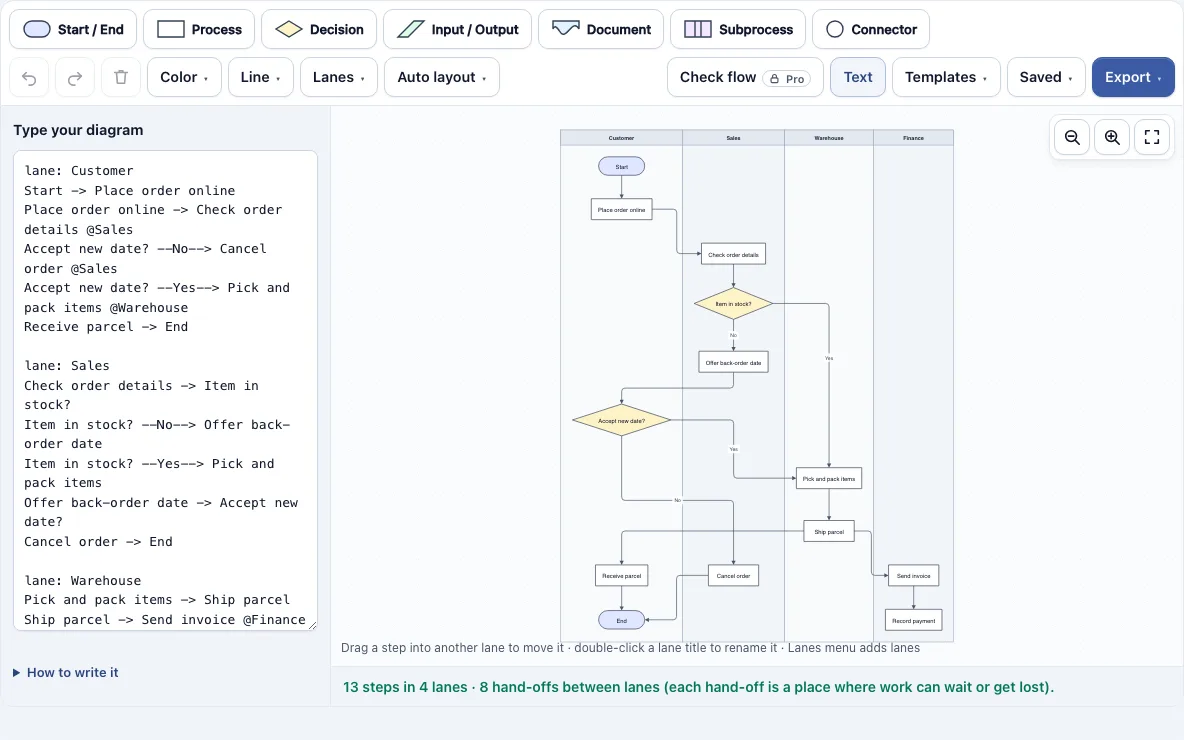Image resolution: width=1184 pixels, height=740 pixels.
Task: Expand the How to write it section
Action: pos(66,673)
